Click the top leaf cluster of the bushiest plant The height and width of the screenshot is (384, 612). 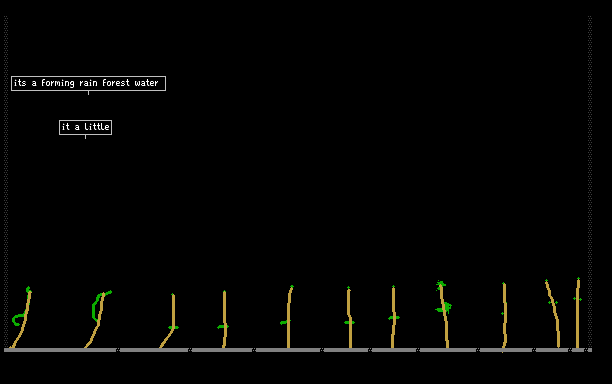[441, 285]
